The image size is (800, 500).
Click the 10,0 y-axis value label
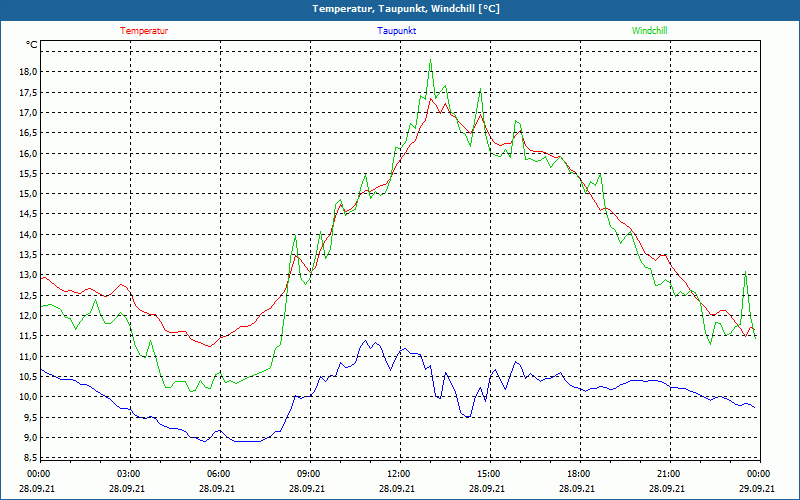(x=27, y=397)
